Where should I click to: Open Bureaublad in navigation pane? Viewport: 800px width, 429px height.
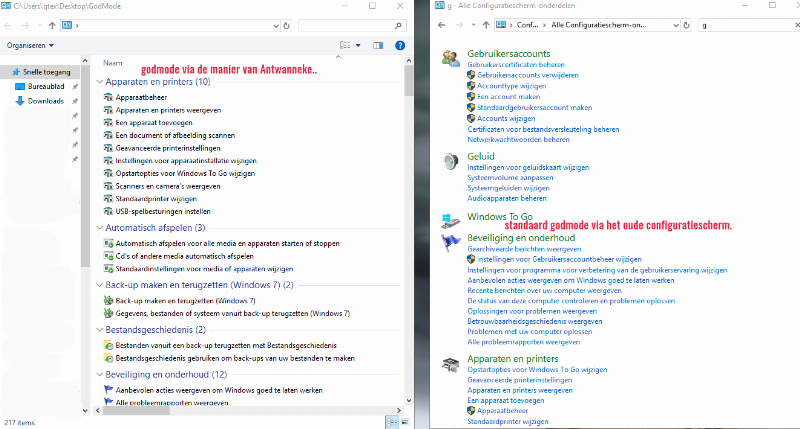(x=40, y=86)
